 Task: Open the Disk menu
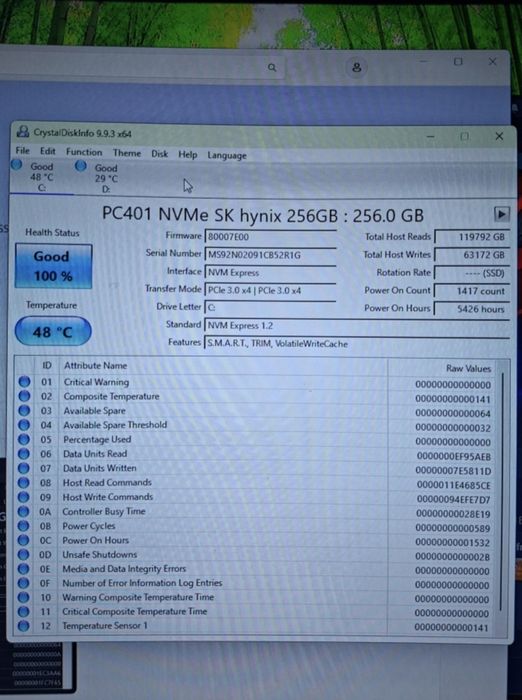[x=159, y=154]
